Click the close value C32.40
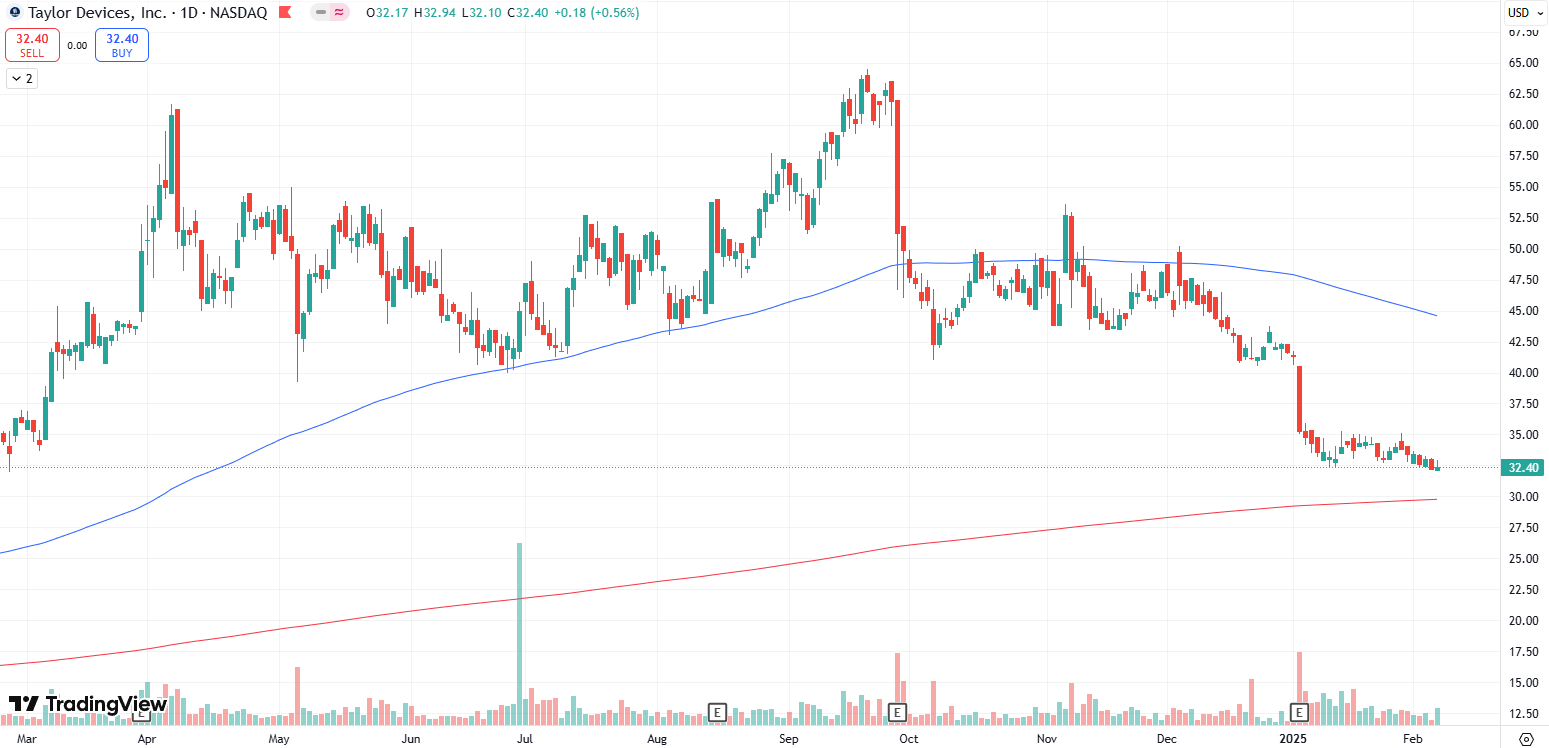 pyautogui.click(x=529, y=13)
